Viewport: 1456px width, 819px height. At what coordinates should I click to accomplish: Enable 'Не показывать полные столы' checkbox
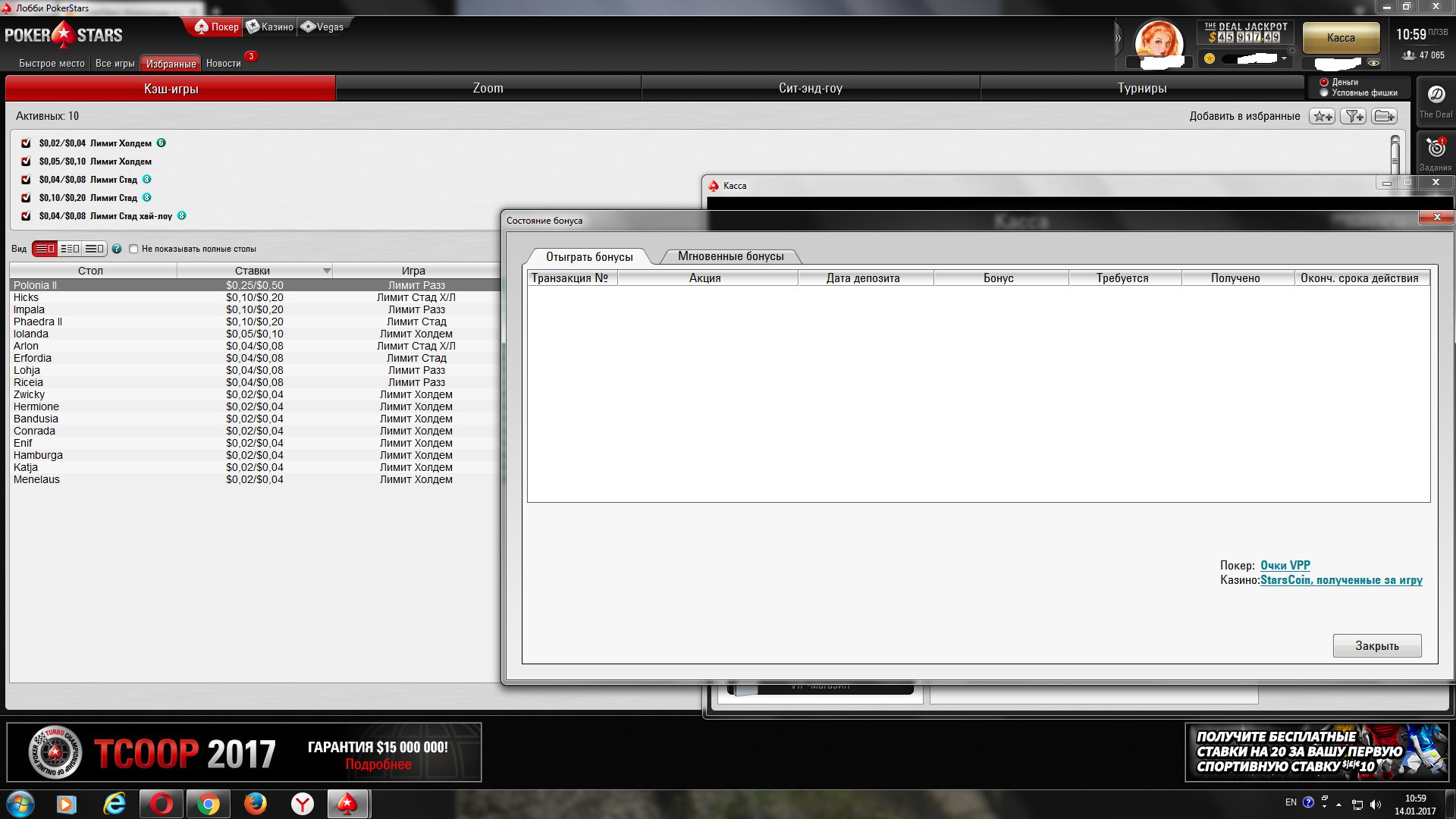point(133,249)
